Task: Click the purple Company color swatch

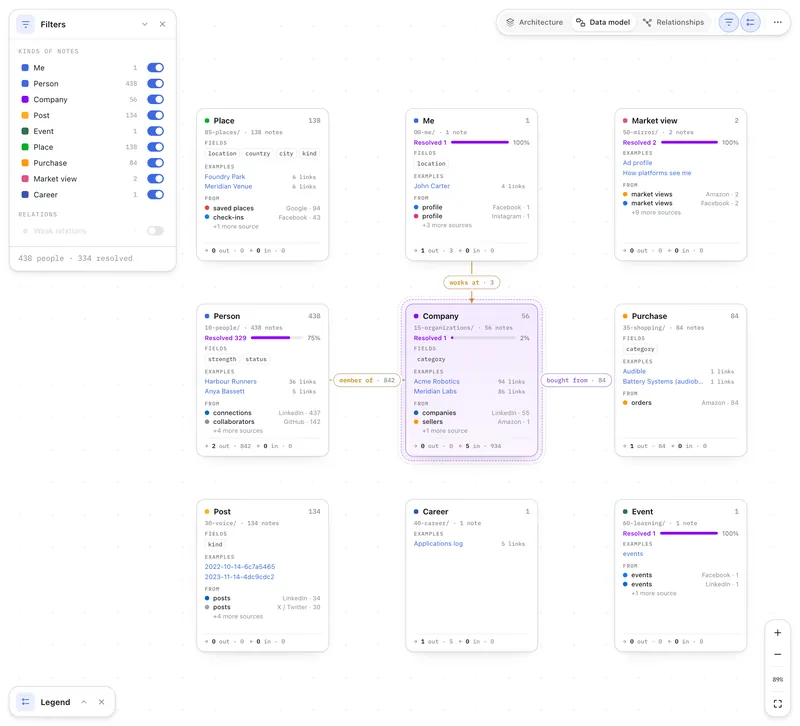Action: pyautogui.click(x=25, y=99)
